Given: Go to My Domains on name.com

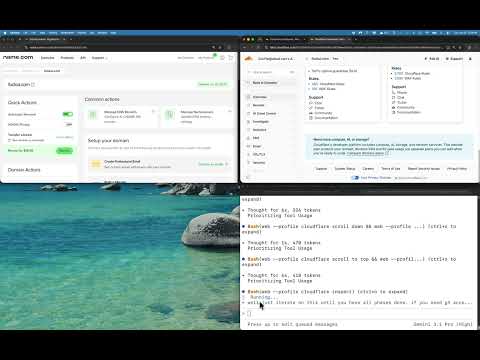Looking at the screenshot, I should [185, 58].
